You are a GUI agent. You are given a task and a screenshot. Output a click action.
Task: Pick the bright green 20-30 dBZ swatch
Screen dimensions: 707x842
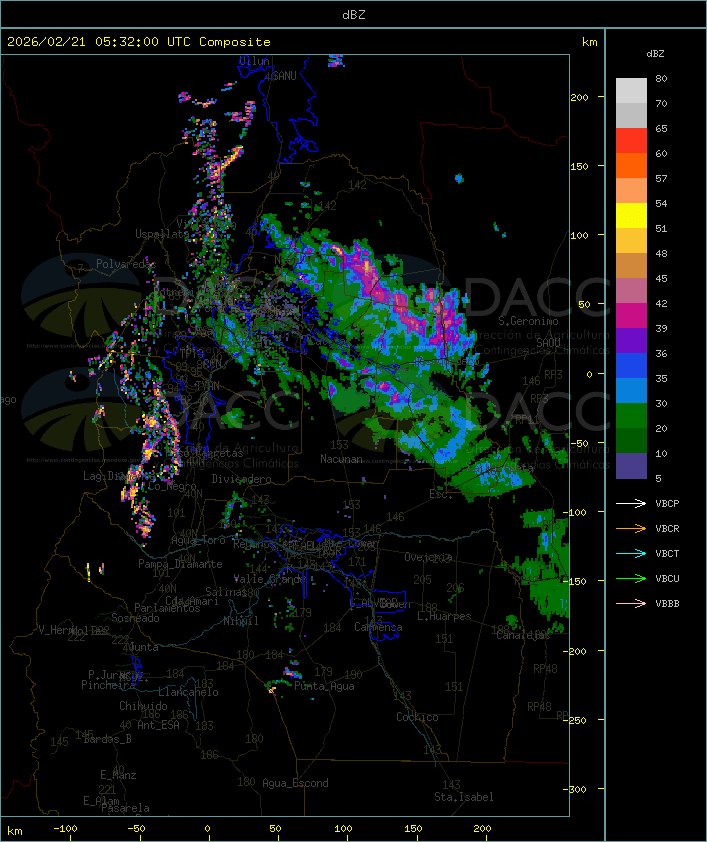tap(631, 415)
